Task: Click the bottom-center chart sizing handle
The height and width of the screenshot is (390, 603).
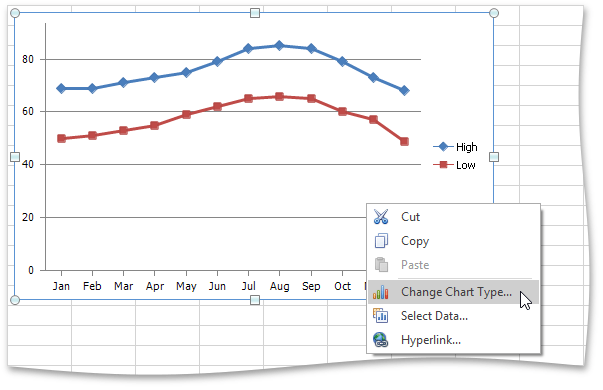Action: (x=255, y=300)
